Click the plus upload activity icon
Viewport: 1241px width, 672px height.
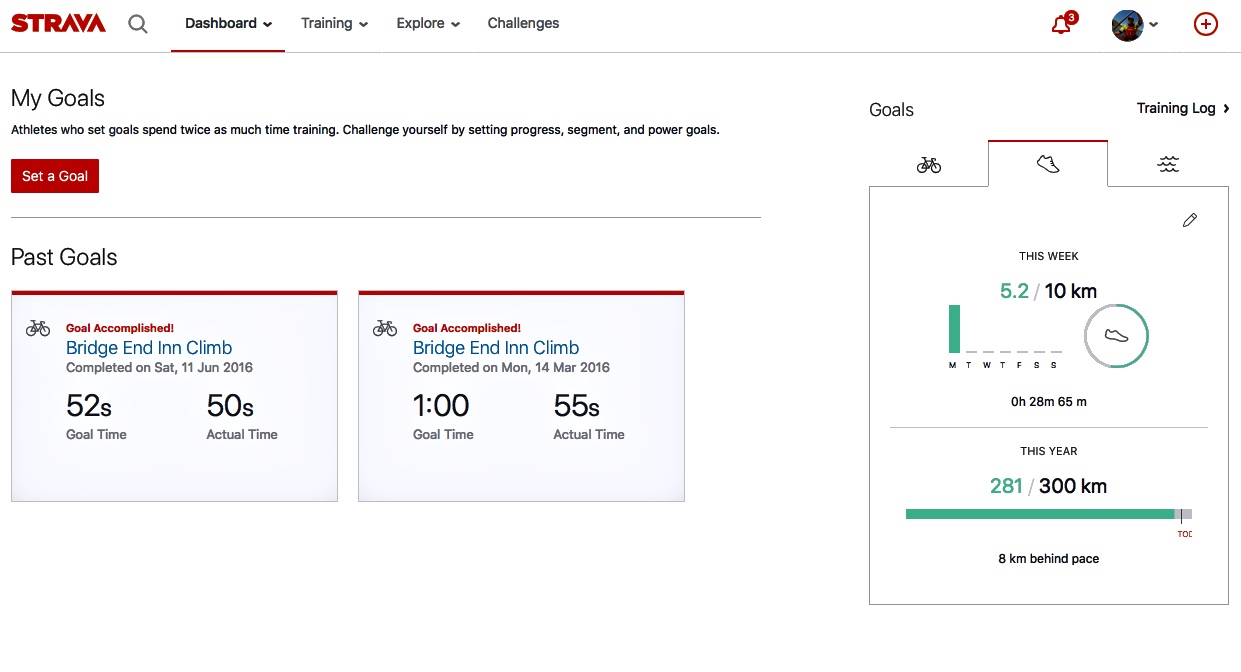pyautogui.click(x=1206, y=24)
